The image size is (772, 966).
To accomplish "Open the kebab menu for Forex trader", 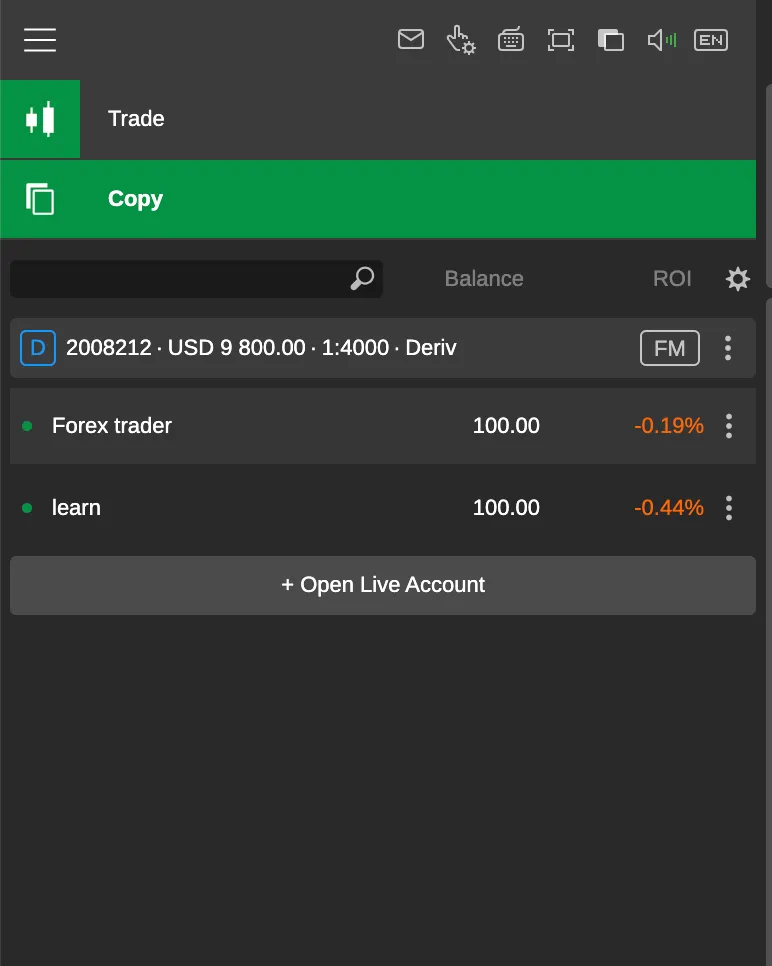I will tap(729, 425).
